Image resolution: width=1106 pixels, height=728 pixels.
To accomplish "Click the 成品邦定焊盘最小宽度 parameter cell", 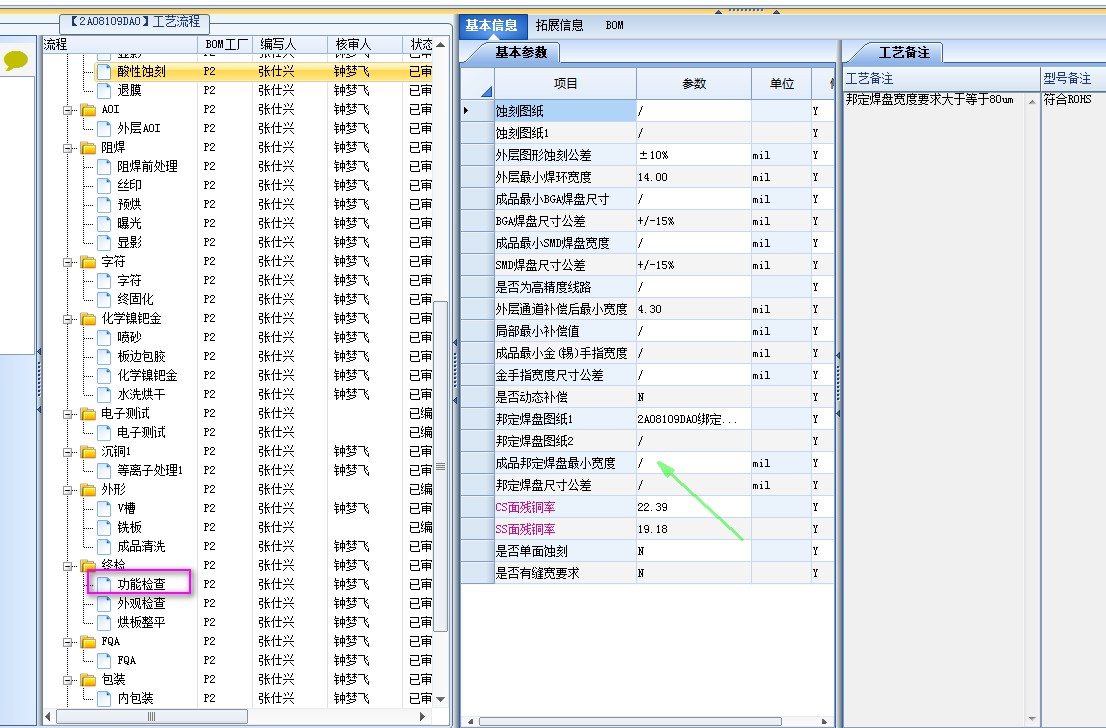I will tap(693, 463).
